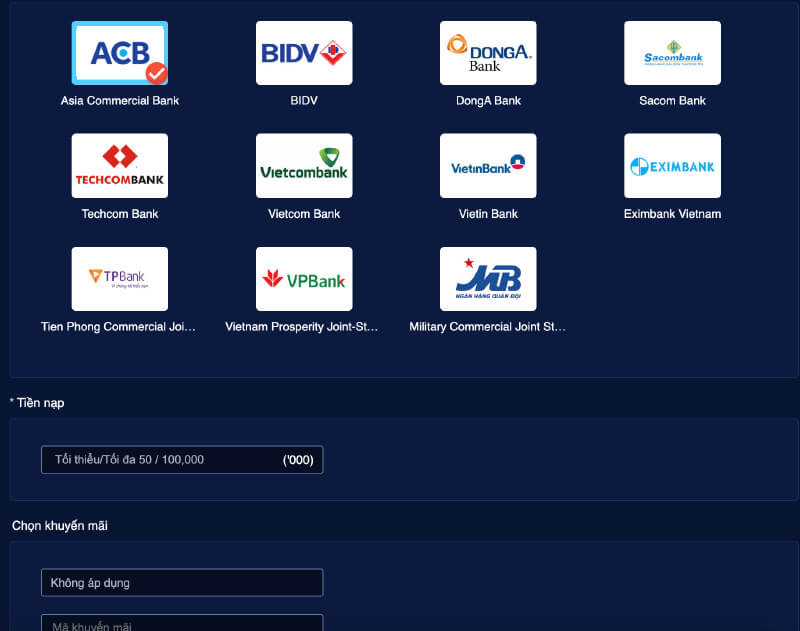Click the Vietnam Prosperity Joint-St label

pos(302,326)
